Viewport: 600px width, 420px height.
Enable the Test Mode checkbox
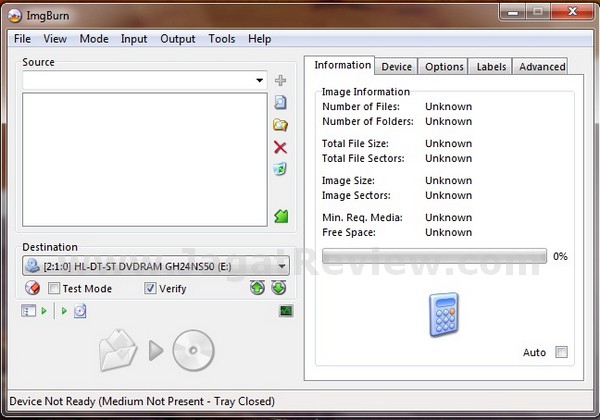pyautogui.click(x=54, y=289)
